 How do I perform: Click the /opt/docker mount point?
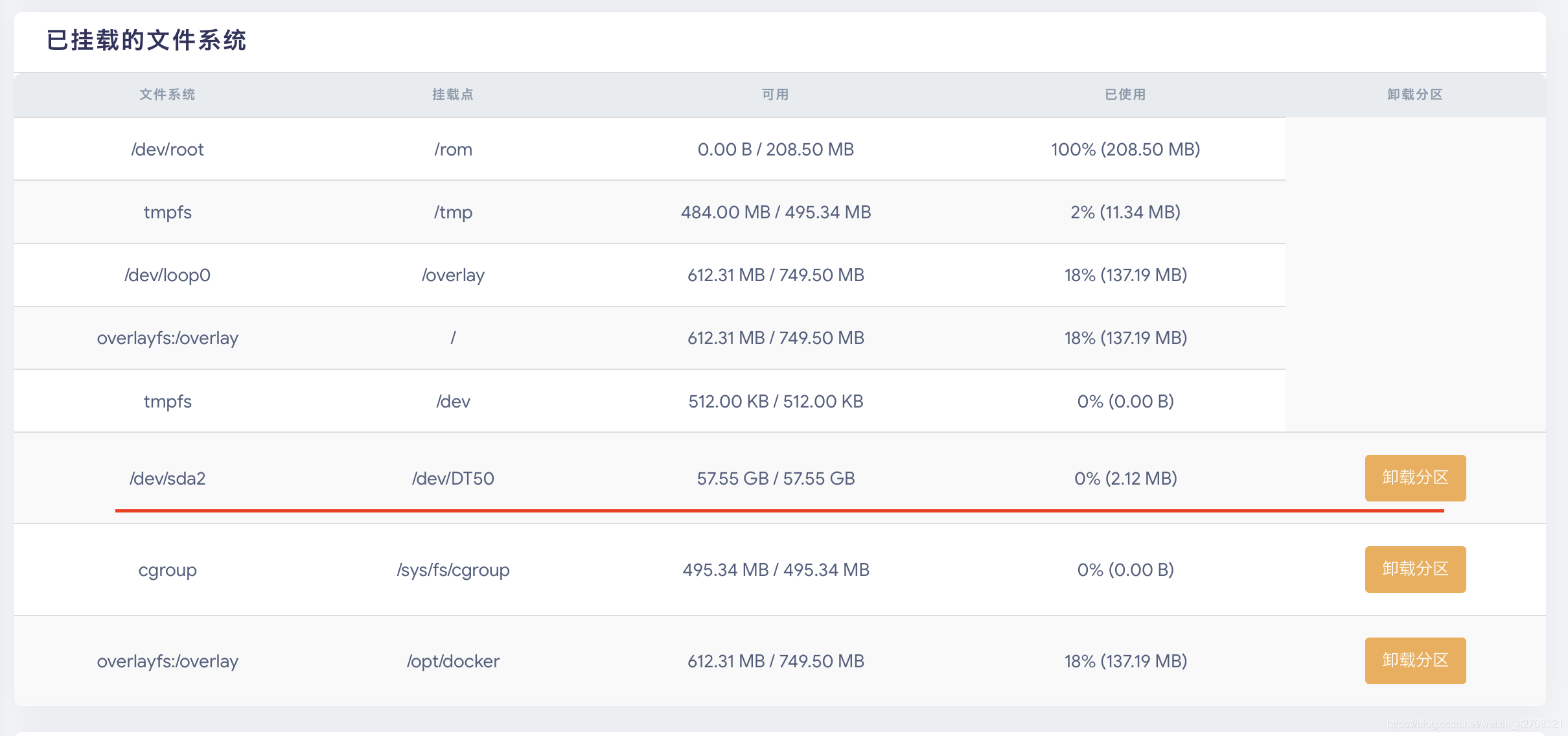pos(453,661)
